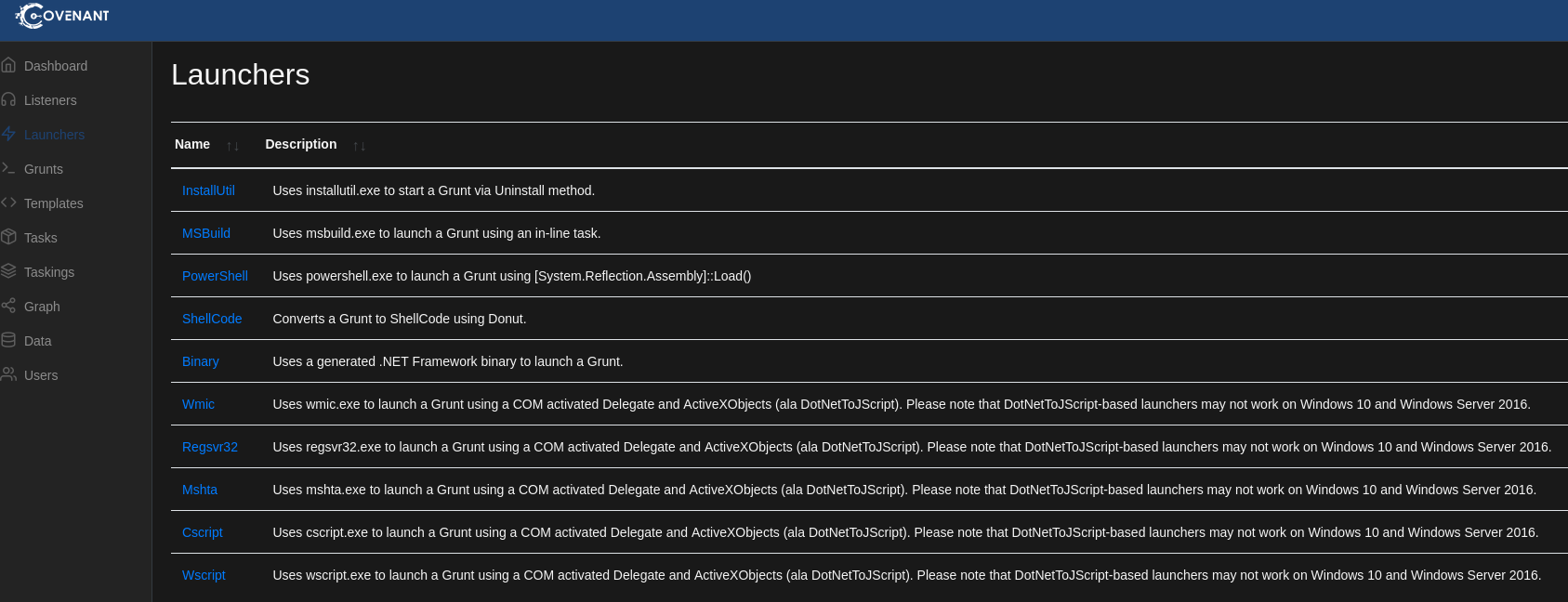Click the Data database icon

9,340
